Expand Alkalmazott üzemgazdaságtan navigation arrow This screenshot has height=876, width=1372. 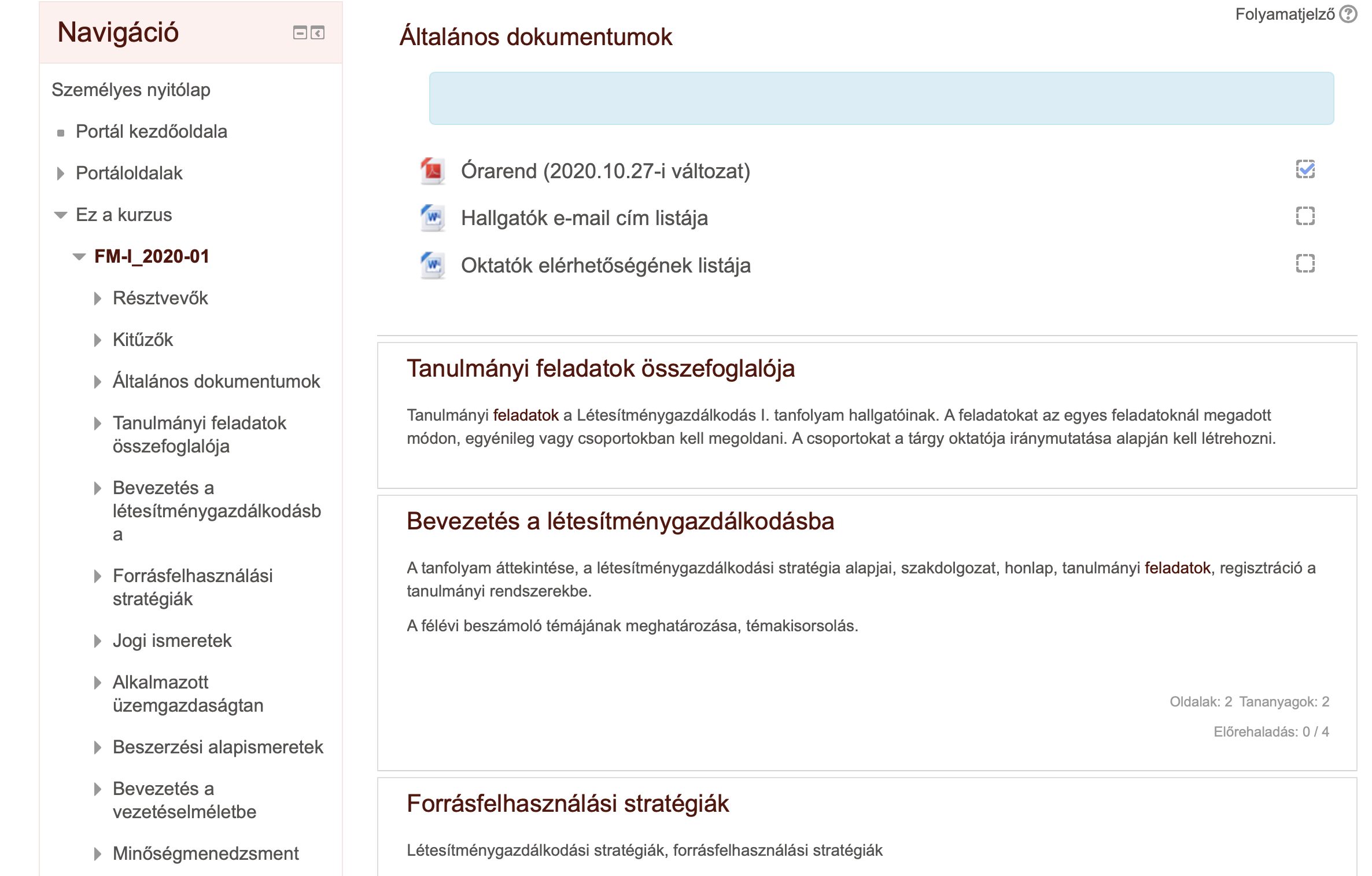pyautogui.click(x=98, y=683)
